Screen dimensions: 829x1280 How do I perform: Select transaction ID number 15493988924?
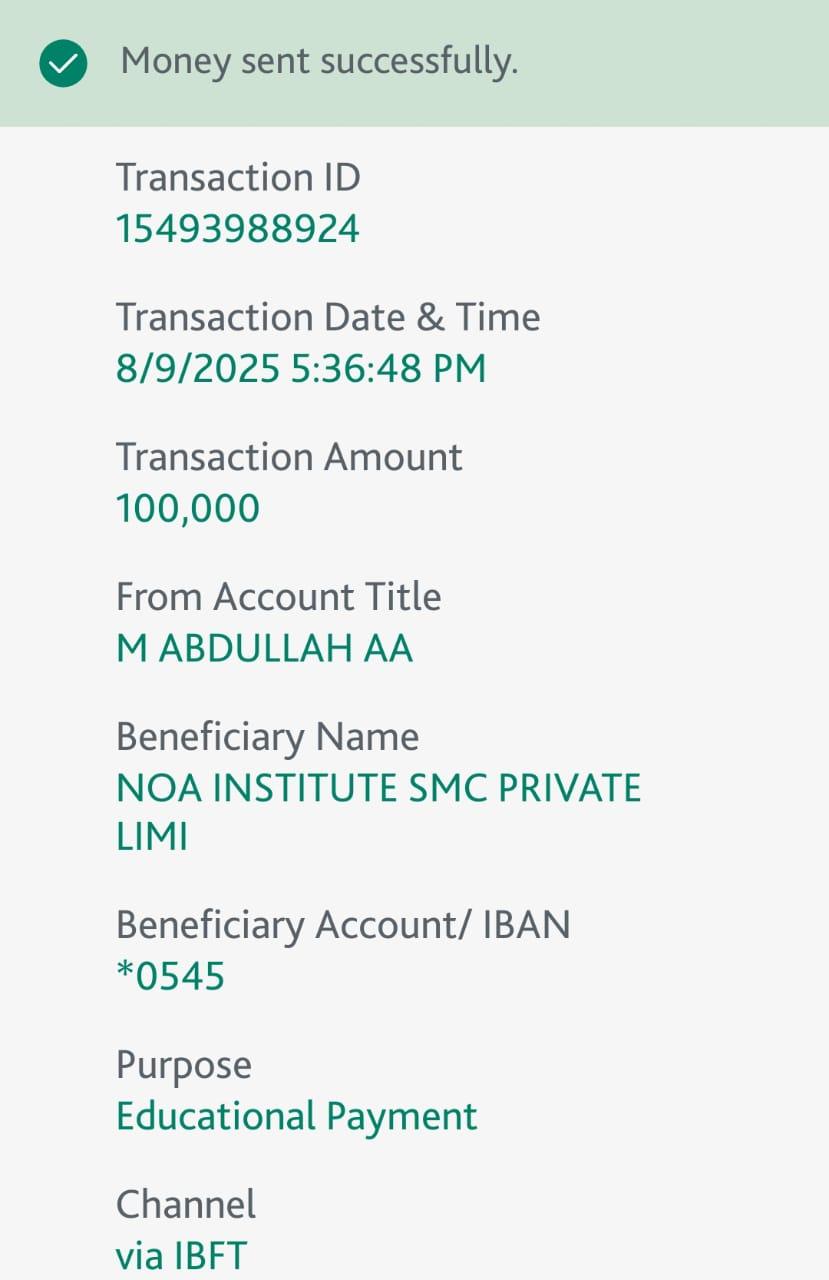click(238, 229)
